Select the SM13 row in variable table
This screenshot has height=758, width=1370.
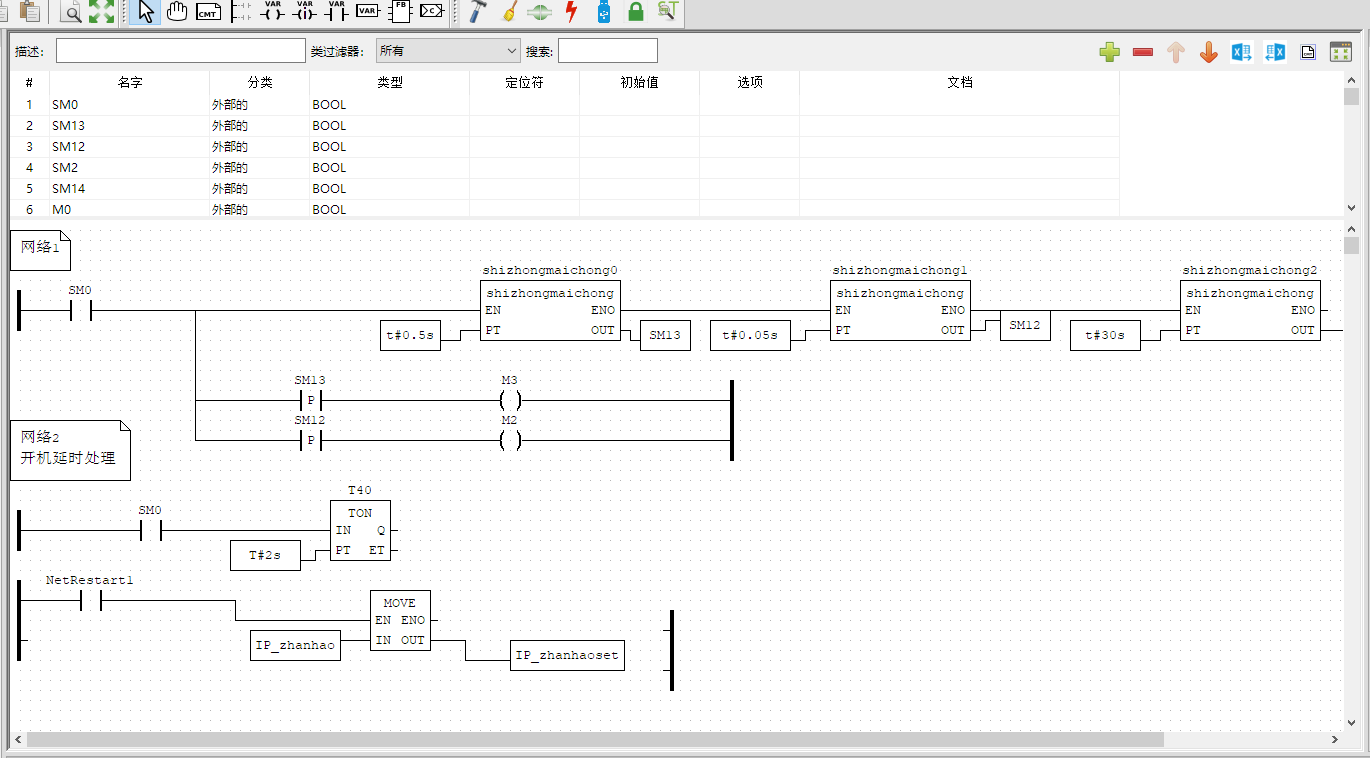click(x=130, y=125)
